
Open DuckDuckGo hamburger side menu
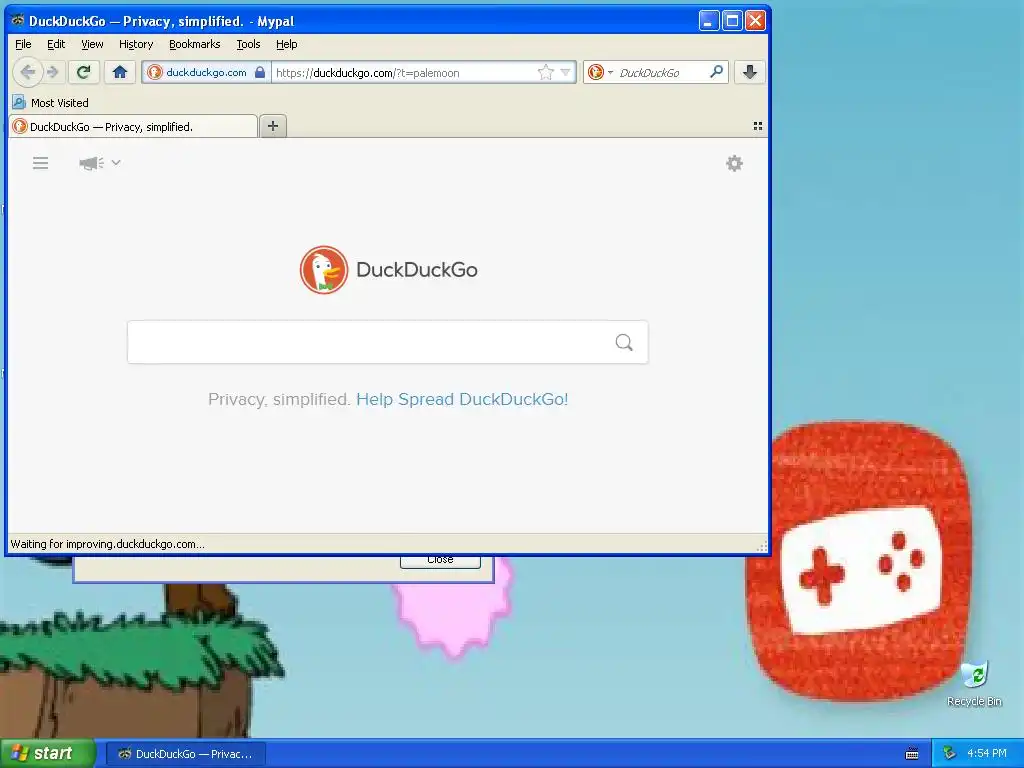click(40, 163)
